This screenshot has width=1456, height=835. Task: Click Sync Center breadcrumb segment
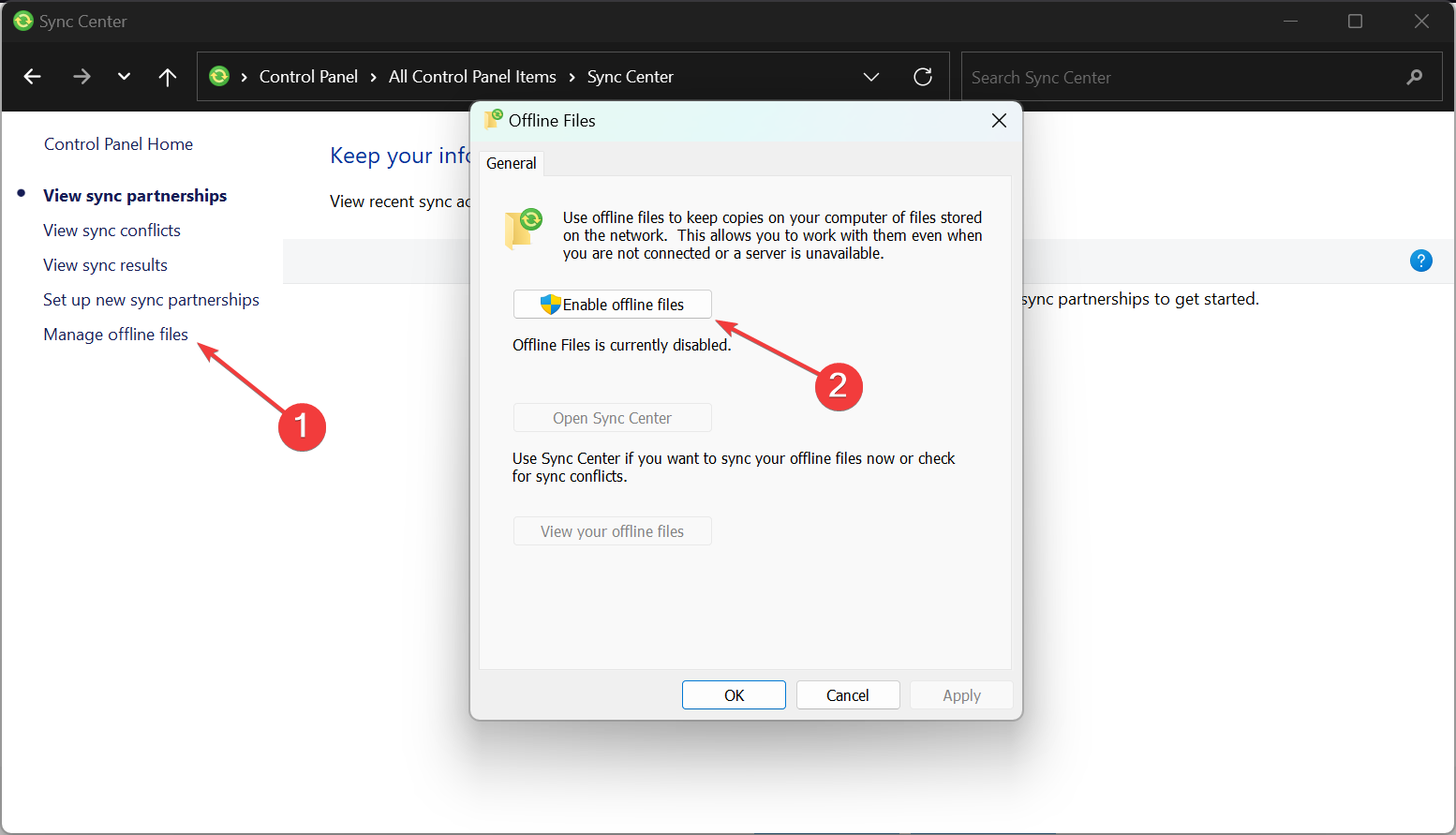[x=631, y=77]
